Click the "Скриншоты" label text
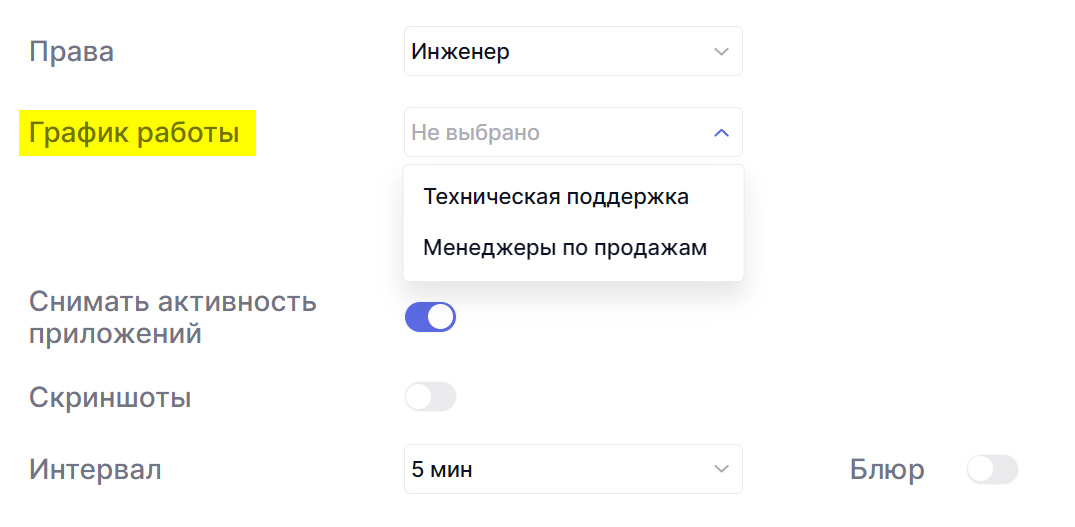The height and width of the screenshot is (527, 1075). [x=110, y=398]
